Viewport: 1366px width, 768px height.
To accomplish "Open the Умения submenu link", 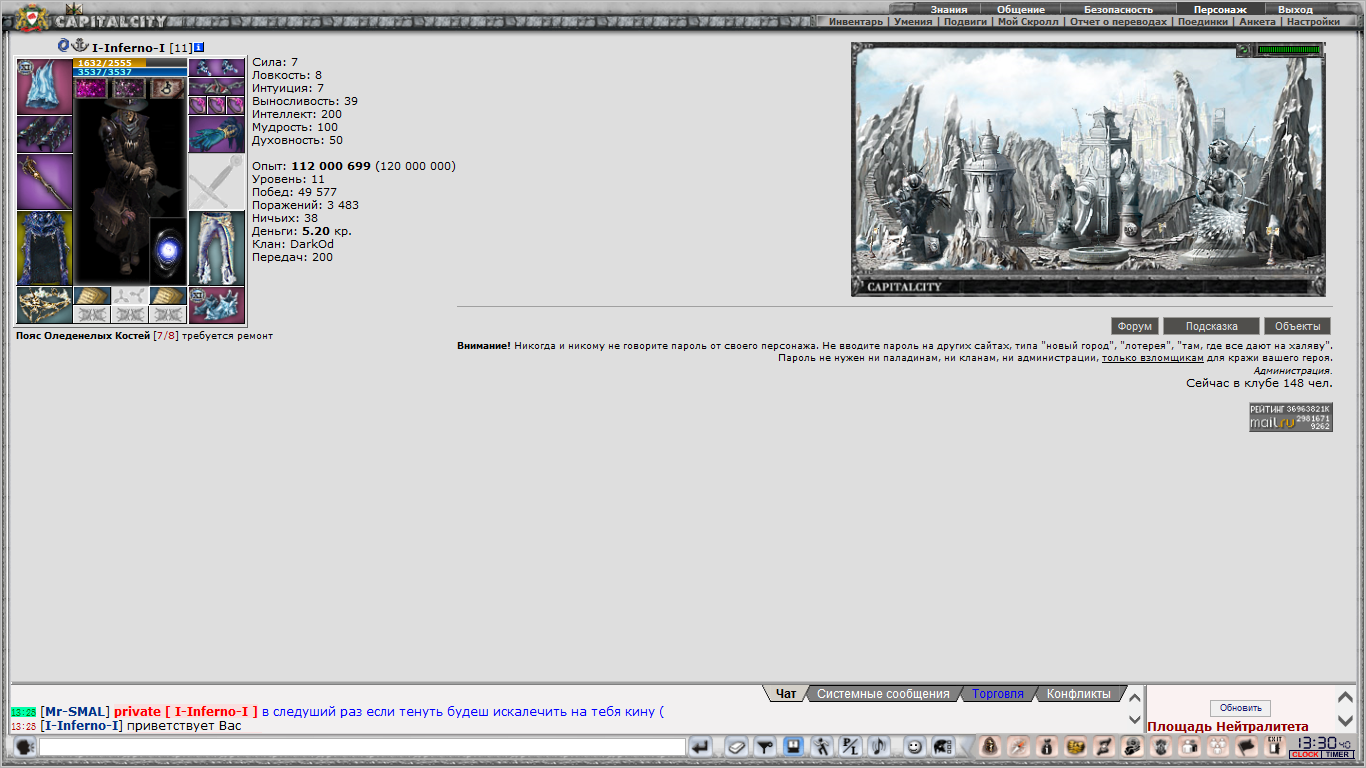I will point(913,21).
